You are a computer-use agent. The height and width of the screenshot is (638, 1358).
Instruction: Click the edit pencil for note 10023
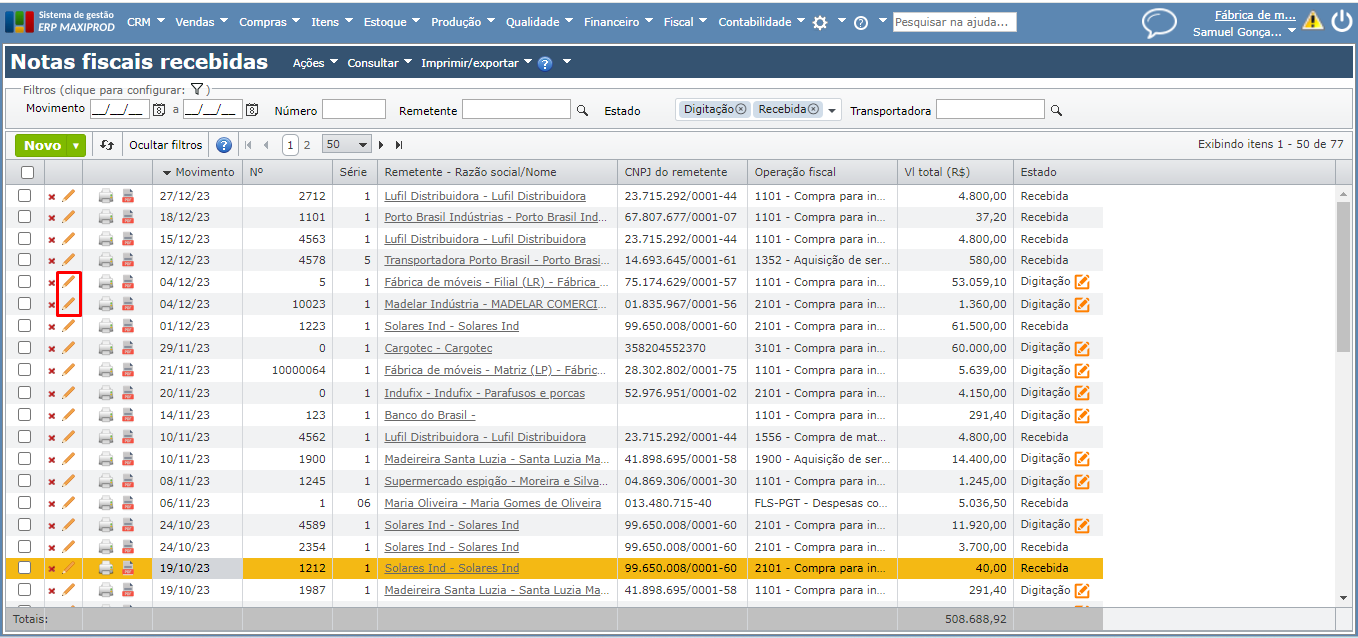click(69, 304)
